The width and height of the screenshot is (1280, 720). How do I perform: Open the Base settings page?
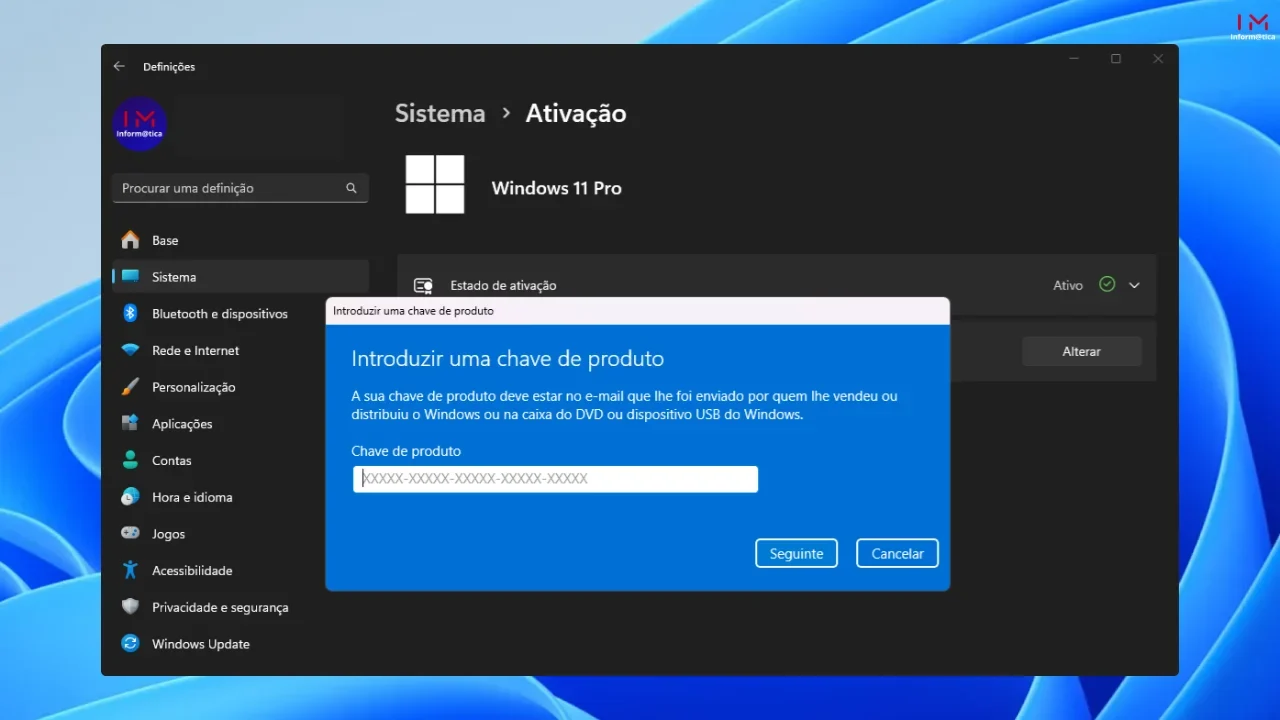click(x=240, y=240)
